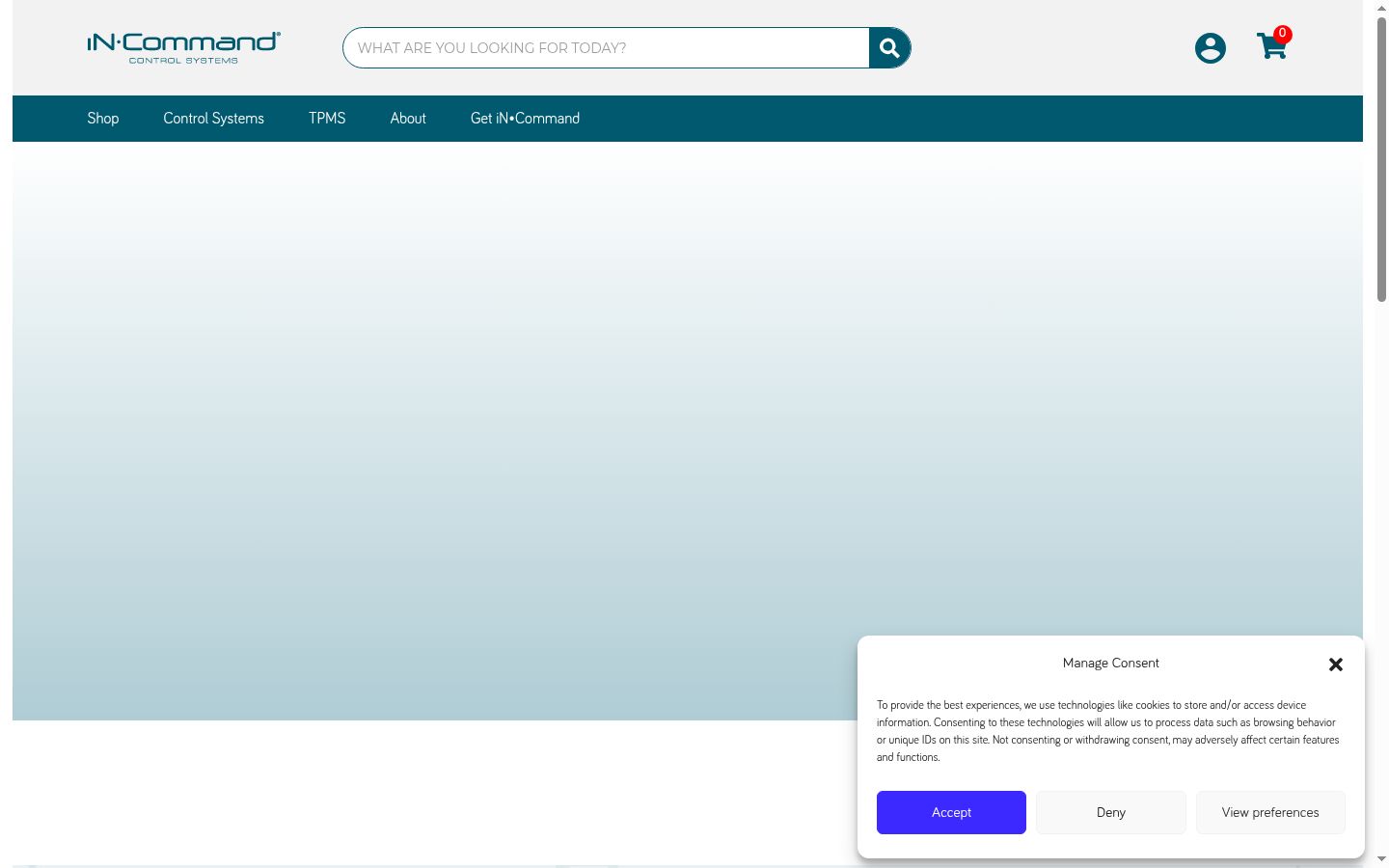Screen dimensions: 1389x868
Task: Open the About menu item
Action: click(x=408, y=119)
